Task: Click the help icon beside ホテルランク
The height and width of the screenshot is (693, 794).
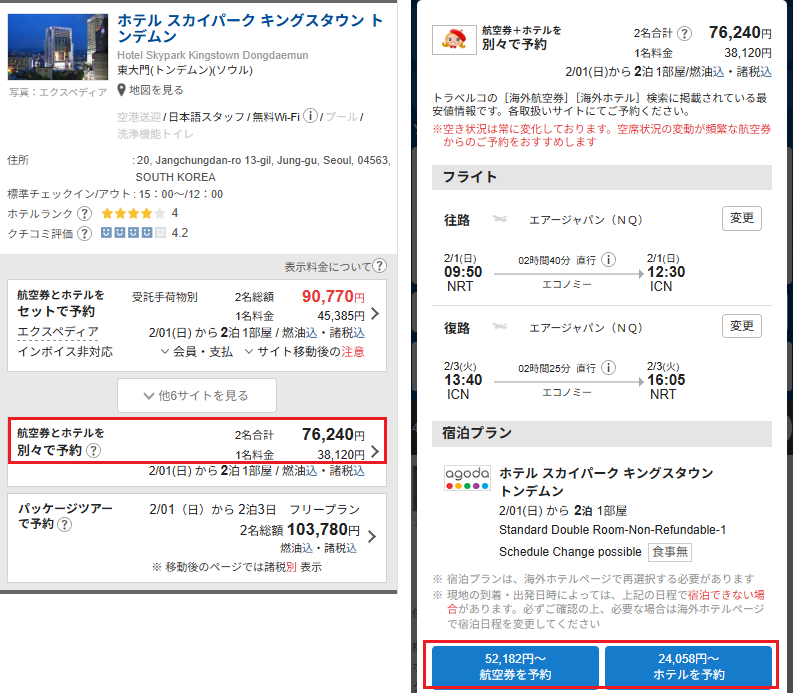Action: (84, 214)
